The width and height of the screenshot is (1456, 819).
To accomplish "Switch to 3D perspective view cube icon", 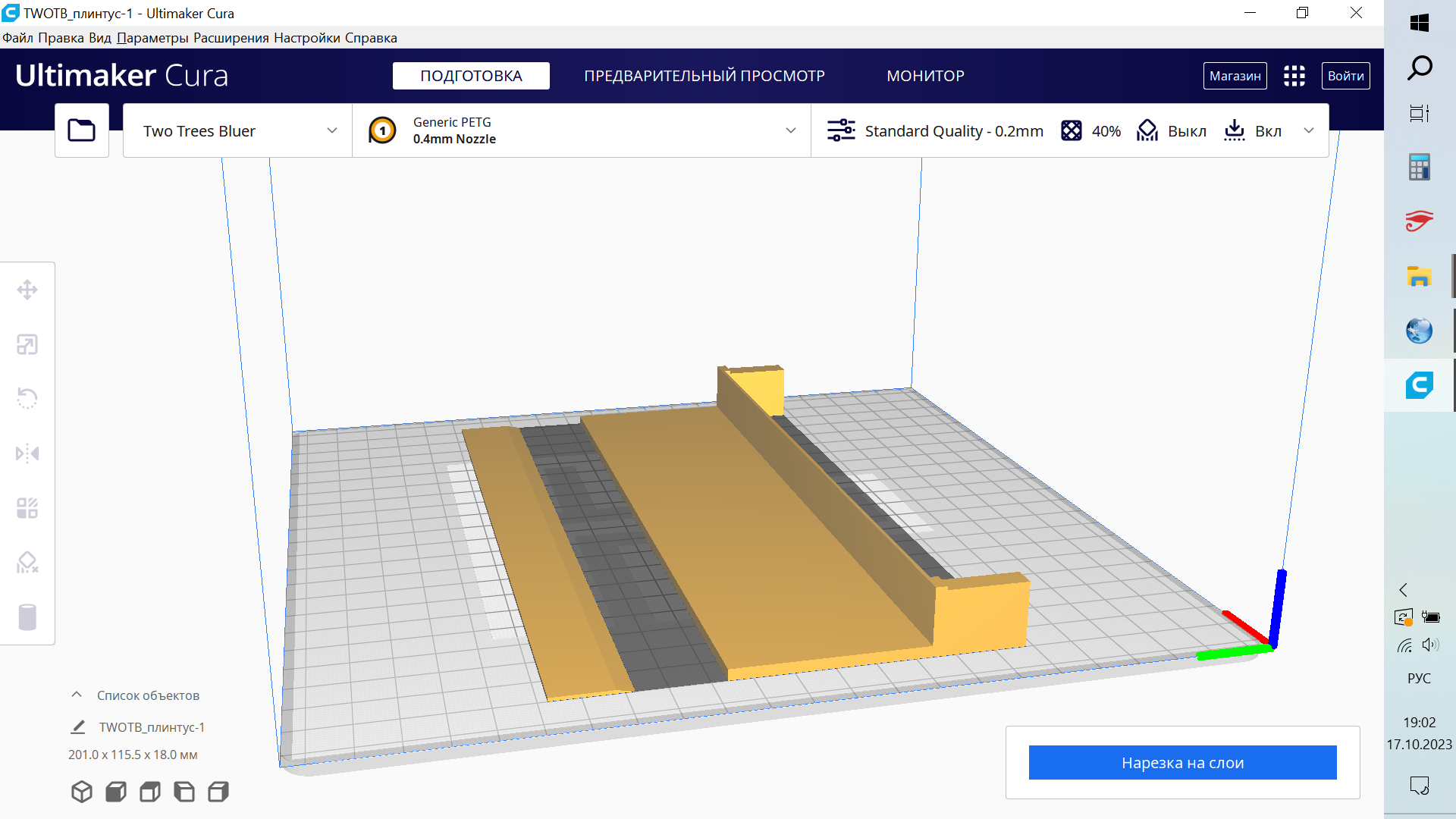I will click(x=82, y=792).
